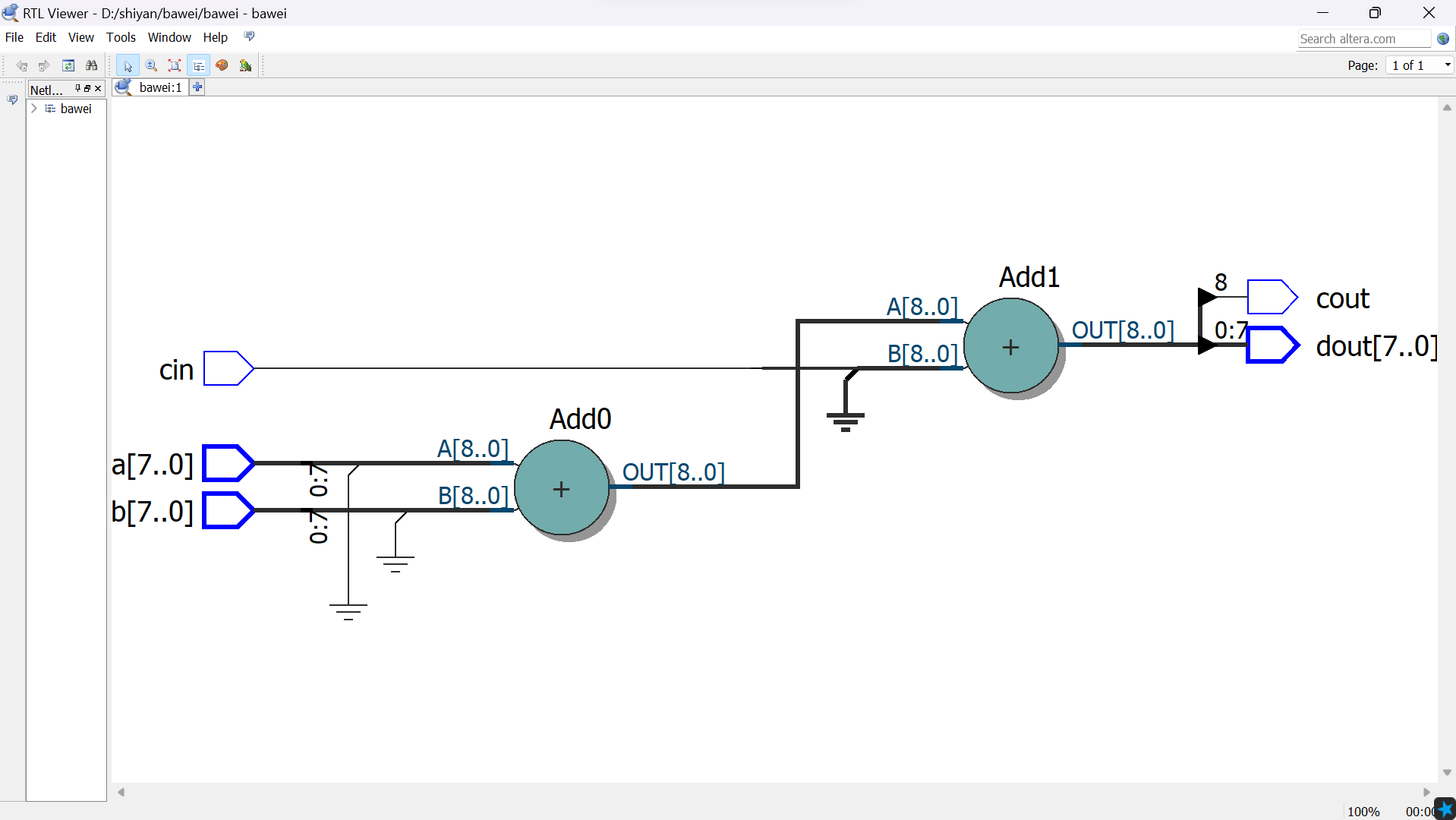This screenshot has height=820, width=1456.
Task: Select the dout[7..0] output port
Action: [x=1273, y=345]
